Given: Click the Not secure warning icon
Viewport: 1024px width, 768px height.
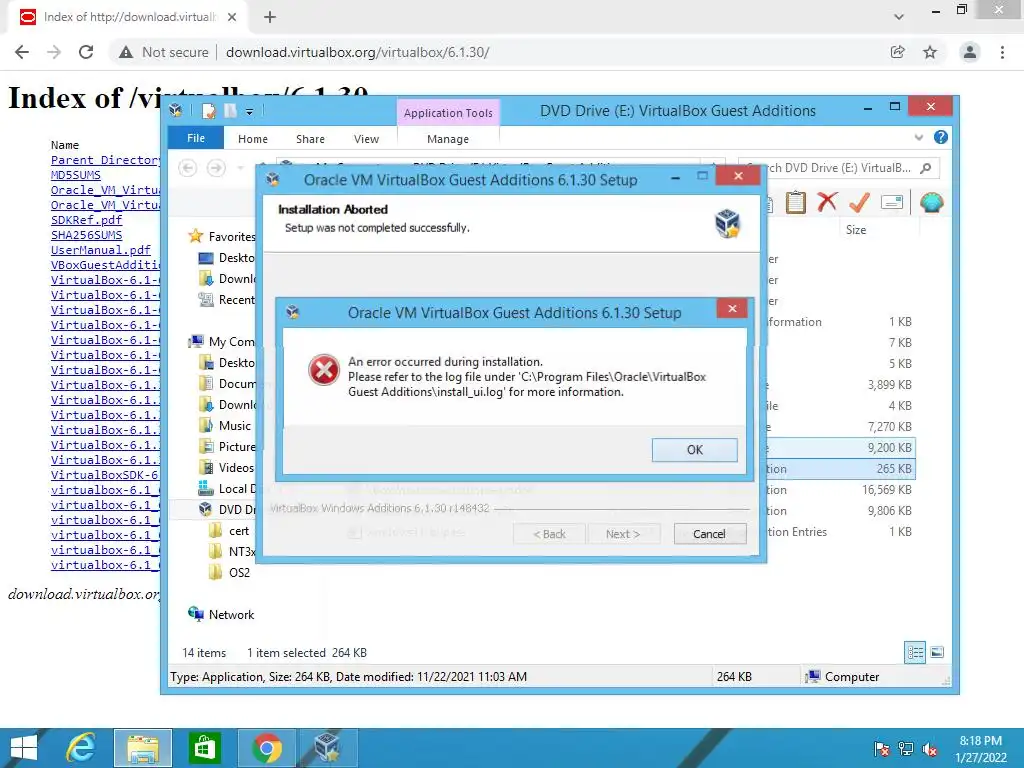Looking at the screenshot, I should tap(126, 52).
